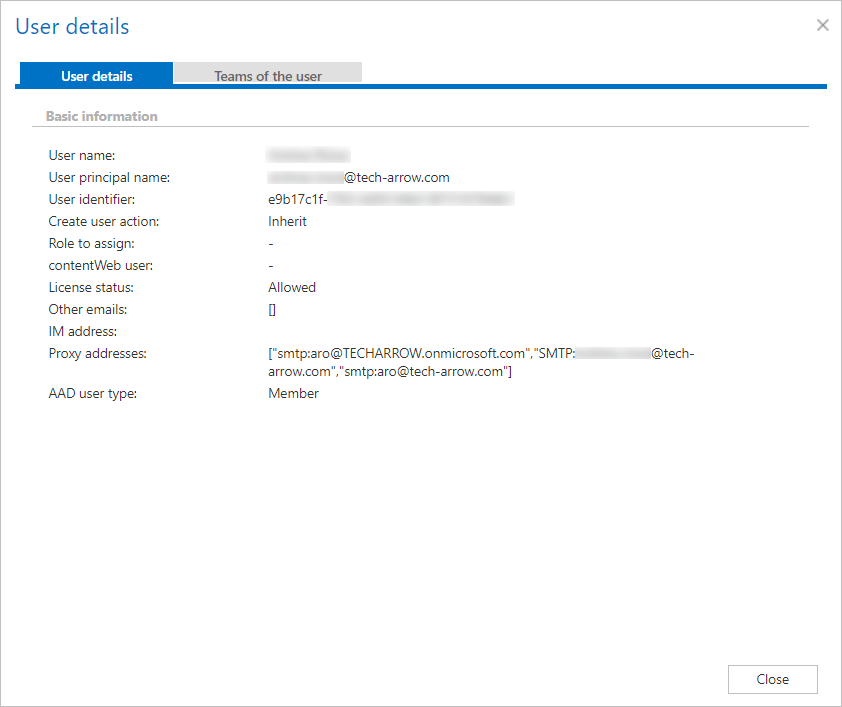Screen dimensions: 842x707
Task: Close the dialog using the X icon
Action: [x=822, y=25]
